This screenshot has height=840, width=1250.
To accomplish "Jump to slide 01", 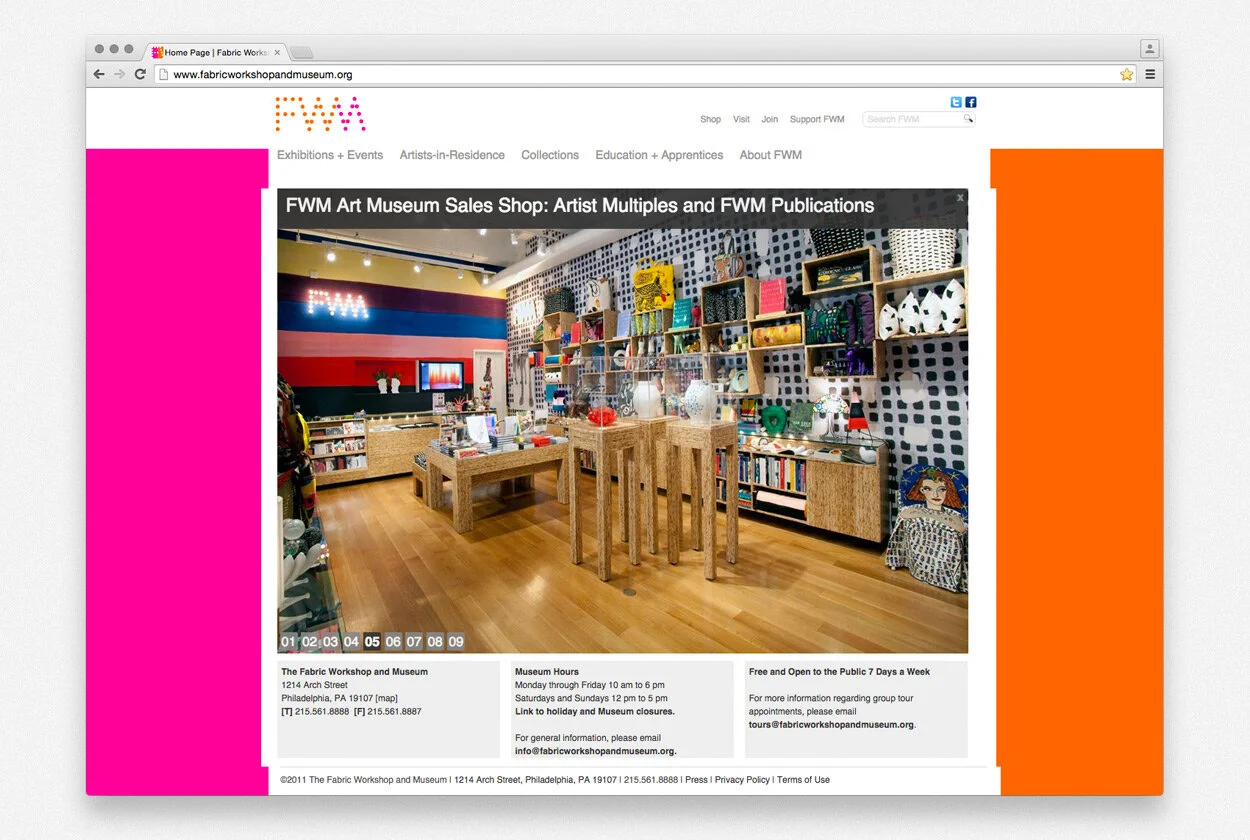I will 288,642.
